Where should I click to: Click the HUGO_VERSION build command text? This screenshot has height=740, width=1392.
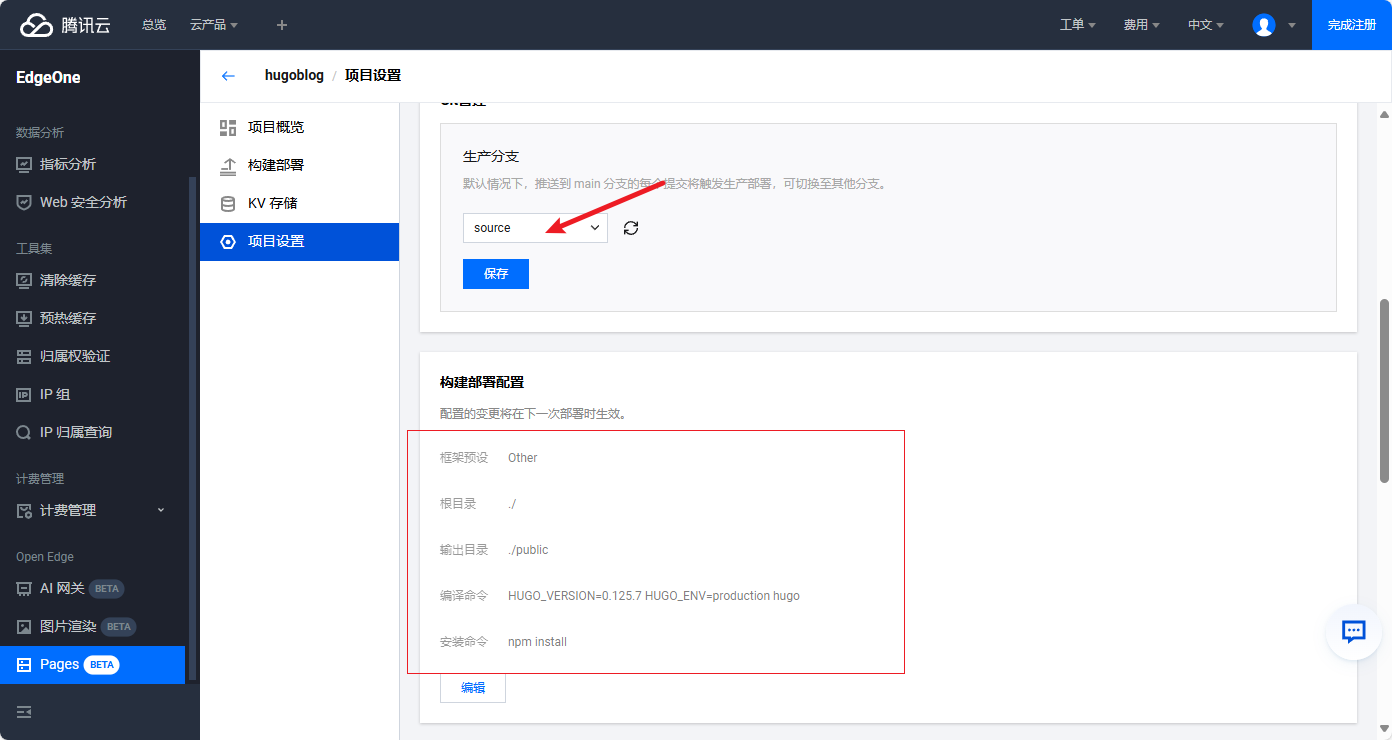(x=654, y=596)
